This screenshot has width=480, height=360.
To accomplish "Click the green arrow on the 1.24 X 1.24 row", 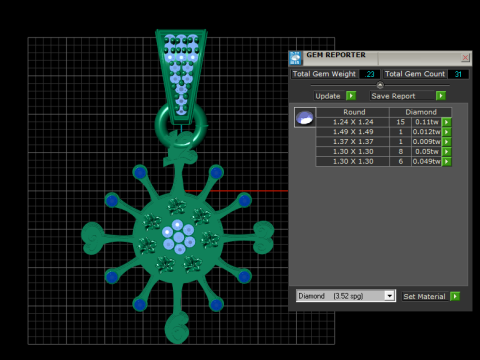I will point(447,122).
